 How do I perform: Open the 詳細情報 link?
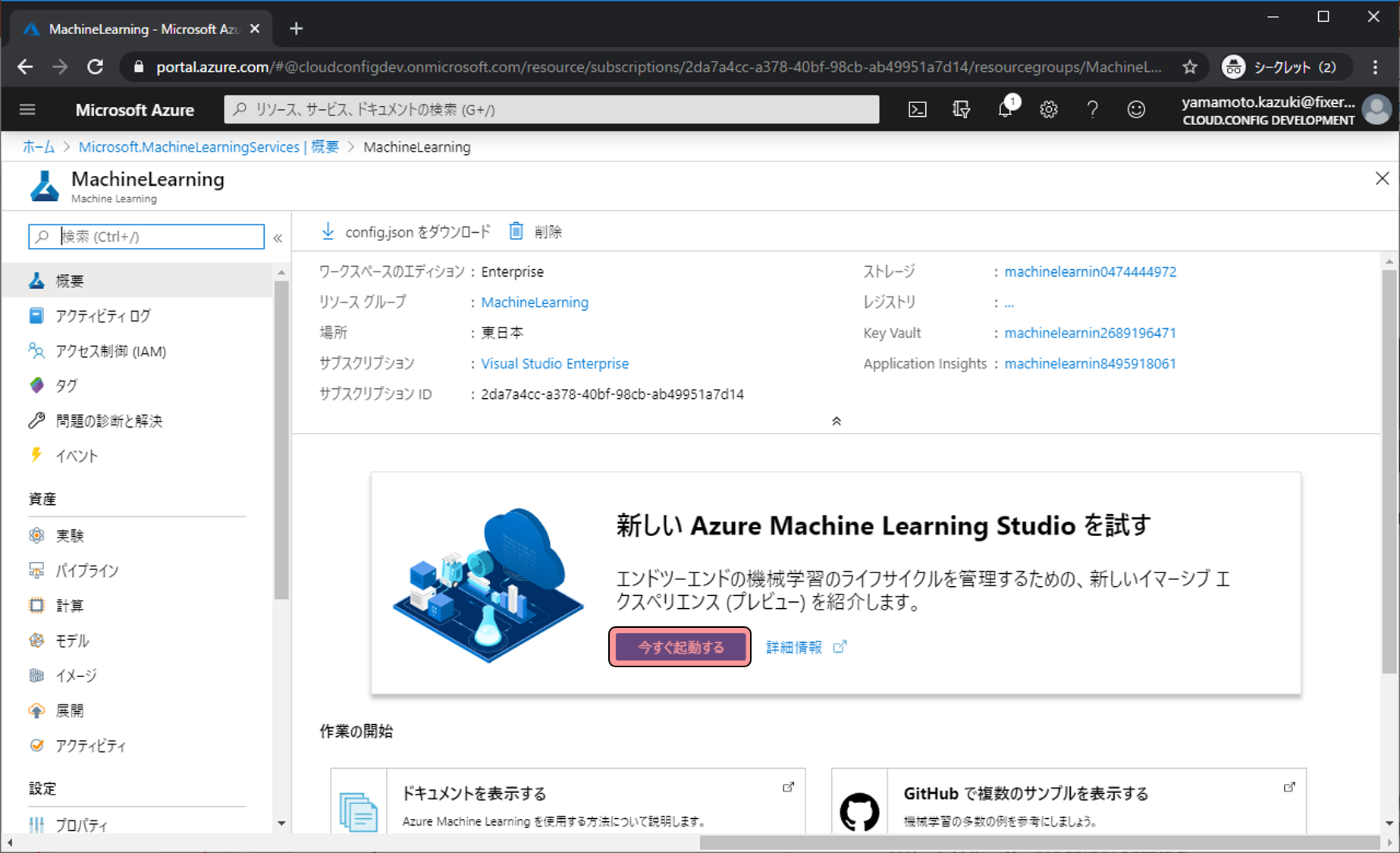[794, 648]
